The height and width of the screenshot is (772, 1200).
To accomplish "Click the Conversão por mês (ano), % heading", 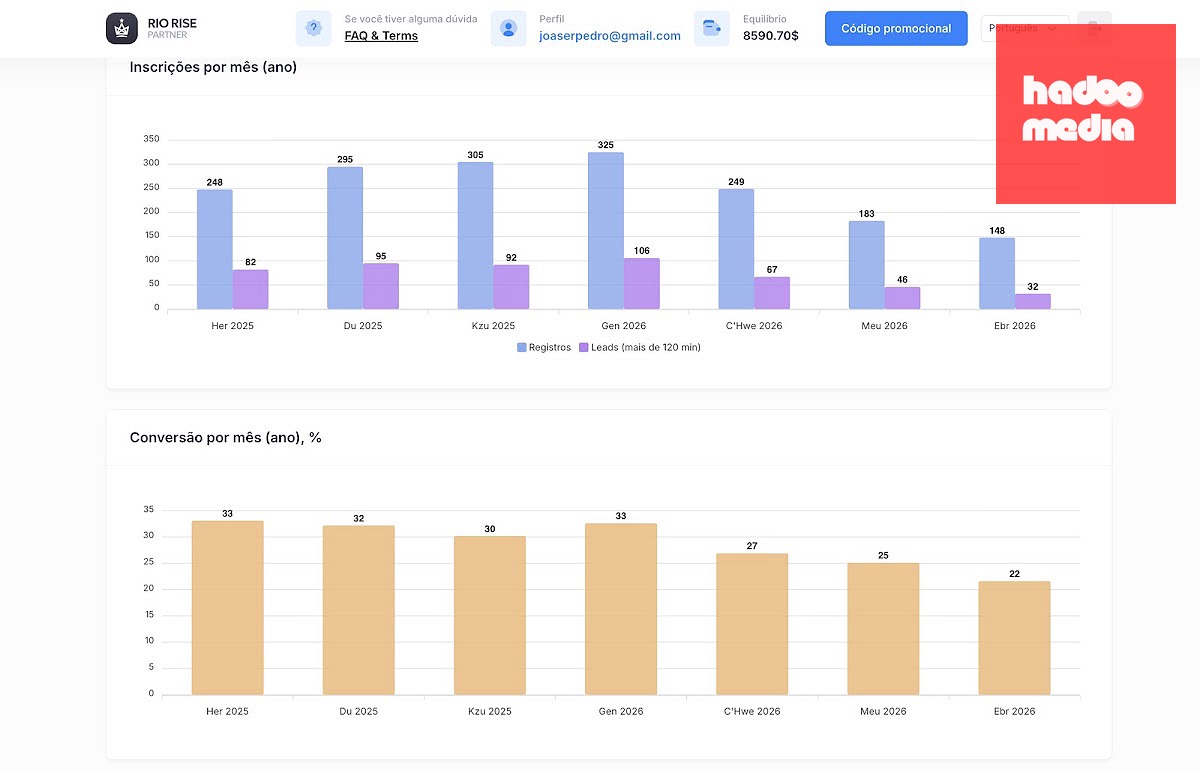I will point(225,437).
